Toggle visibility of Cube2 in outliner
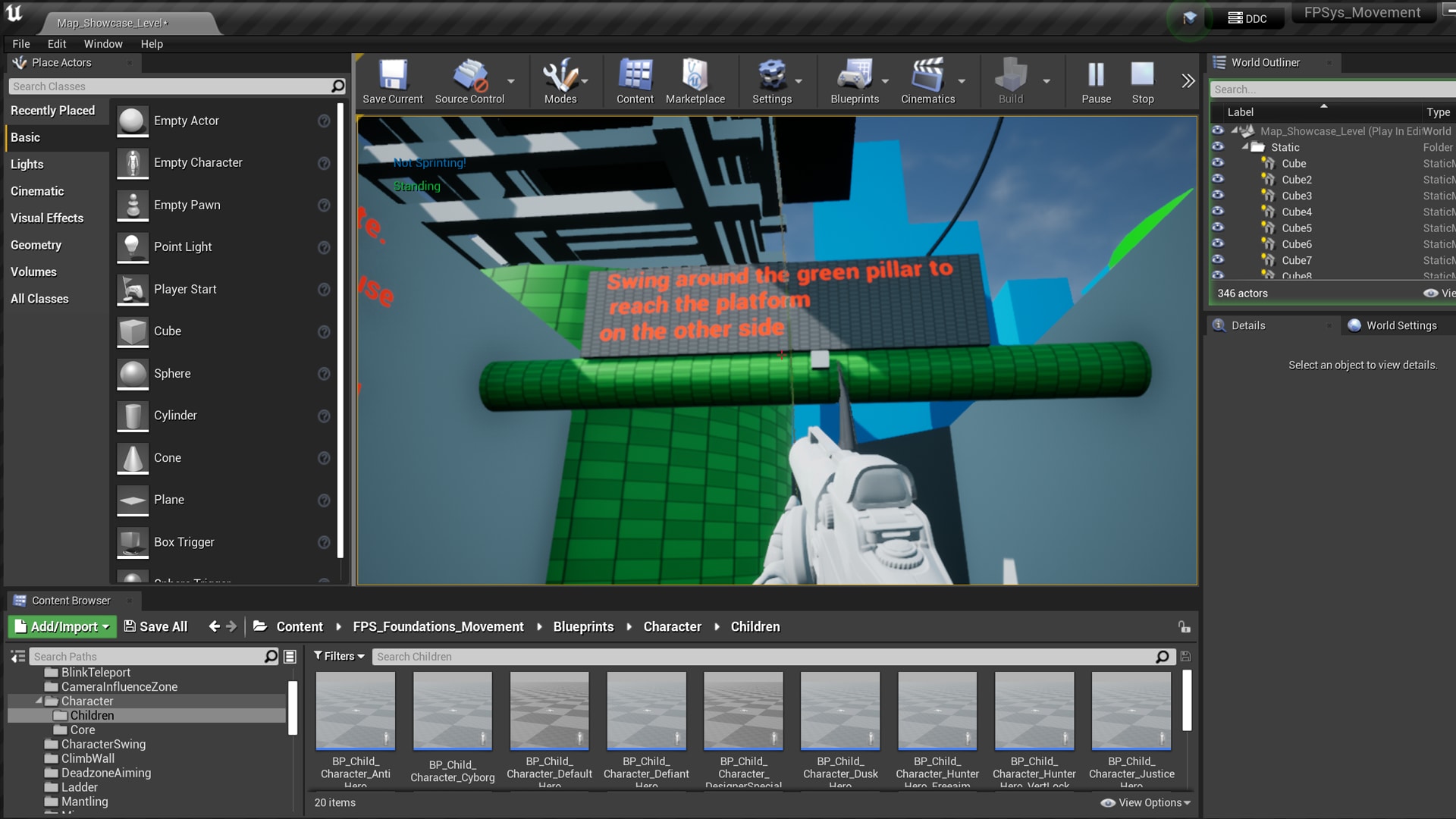 point(1218,179)
